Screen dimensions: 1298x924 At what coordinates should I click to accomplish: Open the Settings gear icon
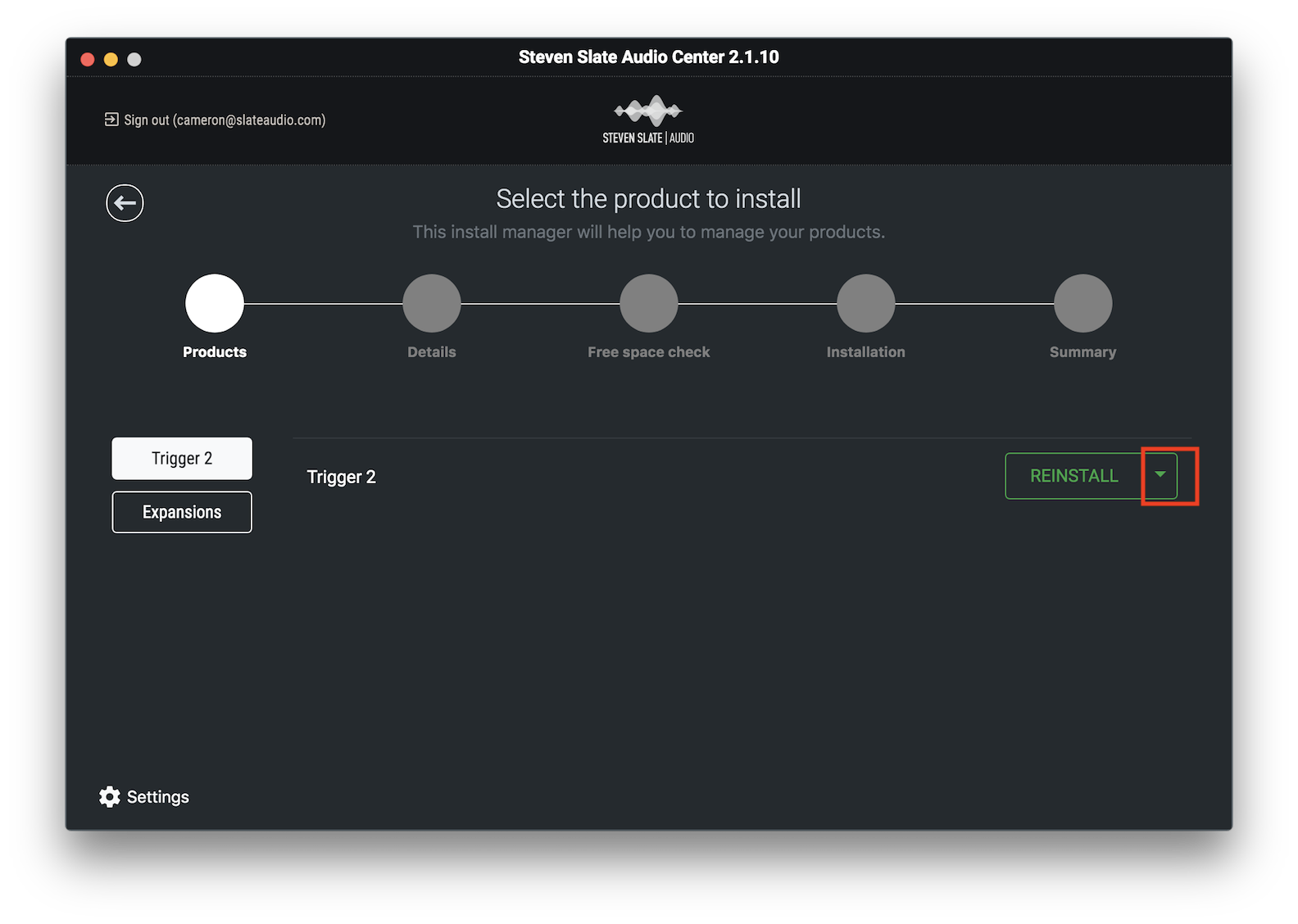point(110,797)
